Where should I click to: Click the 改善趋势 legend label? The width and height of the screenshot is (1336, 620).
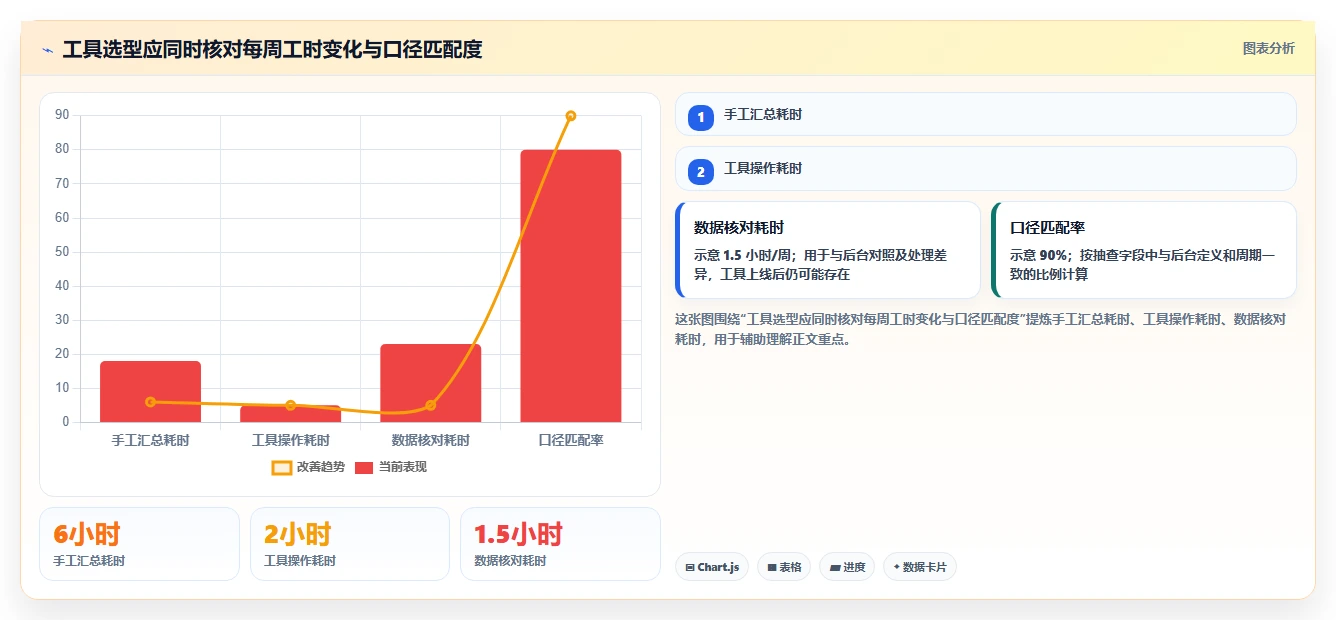coord(321,467)
